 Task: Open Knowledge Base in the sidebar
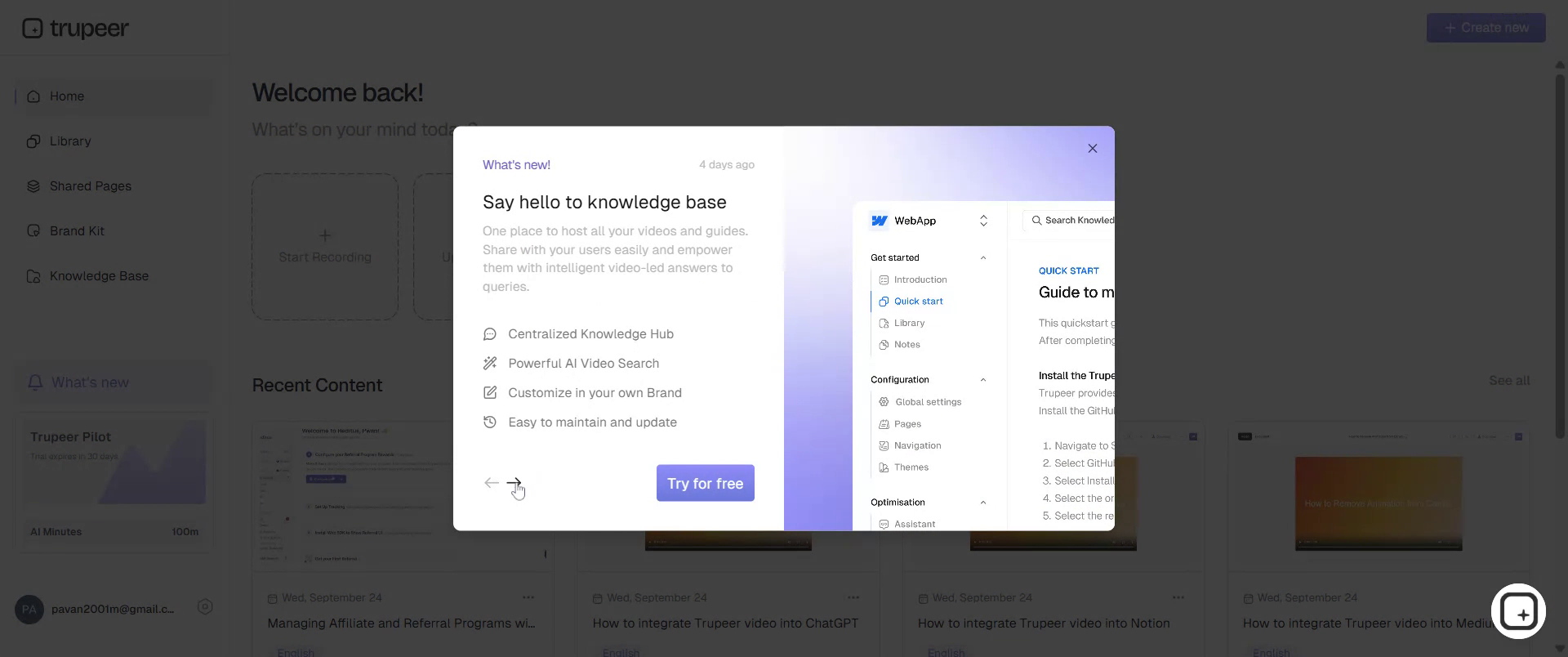pyautogui.click(x=114, y=276)
